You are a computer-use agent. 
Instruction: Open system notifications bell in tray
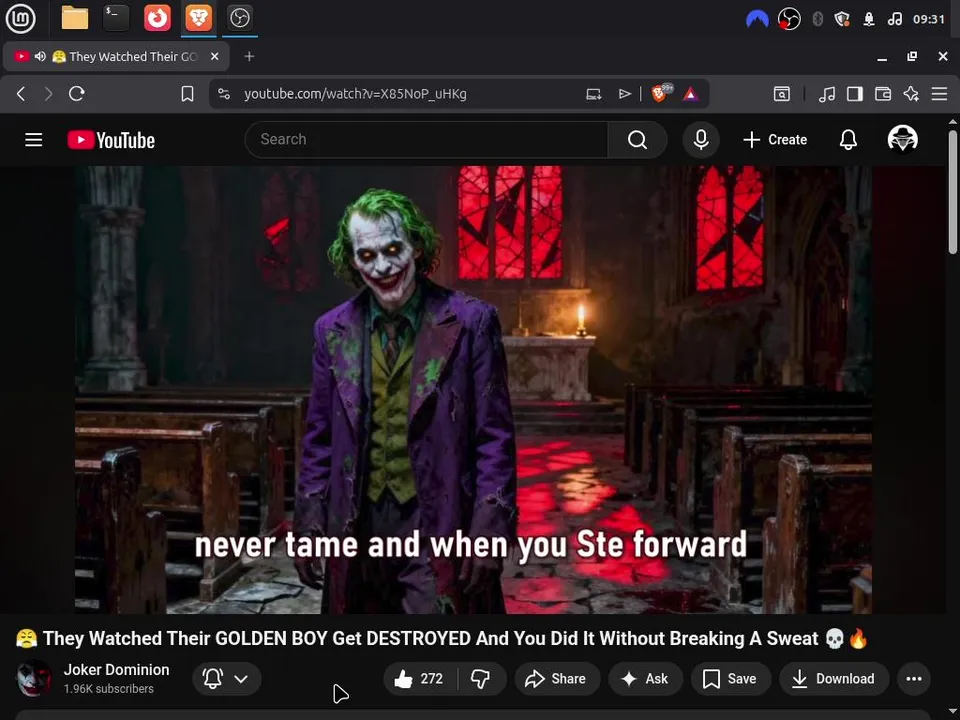[869, 20]
